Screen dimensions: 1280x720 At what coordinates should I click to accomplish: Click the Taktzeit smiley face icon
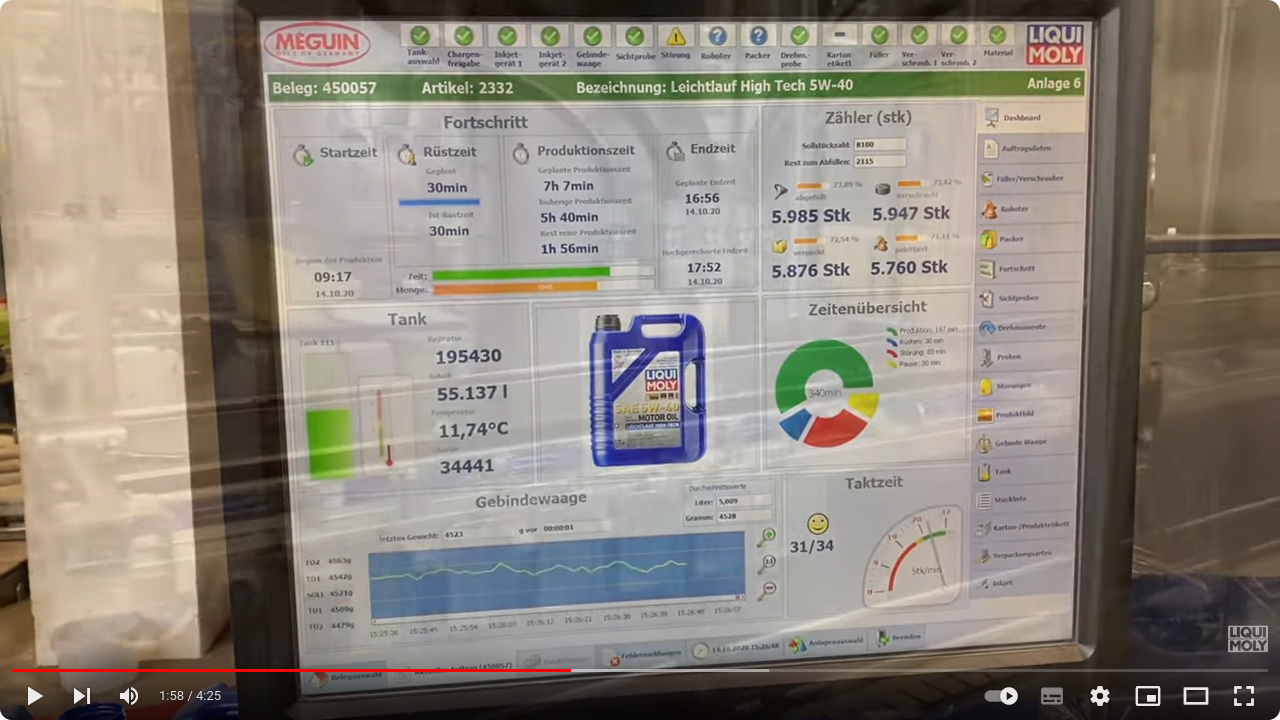coord(818,524)
